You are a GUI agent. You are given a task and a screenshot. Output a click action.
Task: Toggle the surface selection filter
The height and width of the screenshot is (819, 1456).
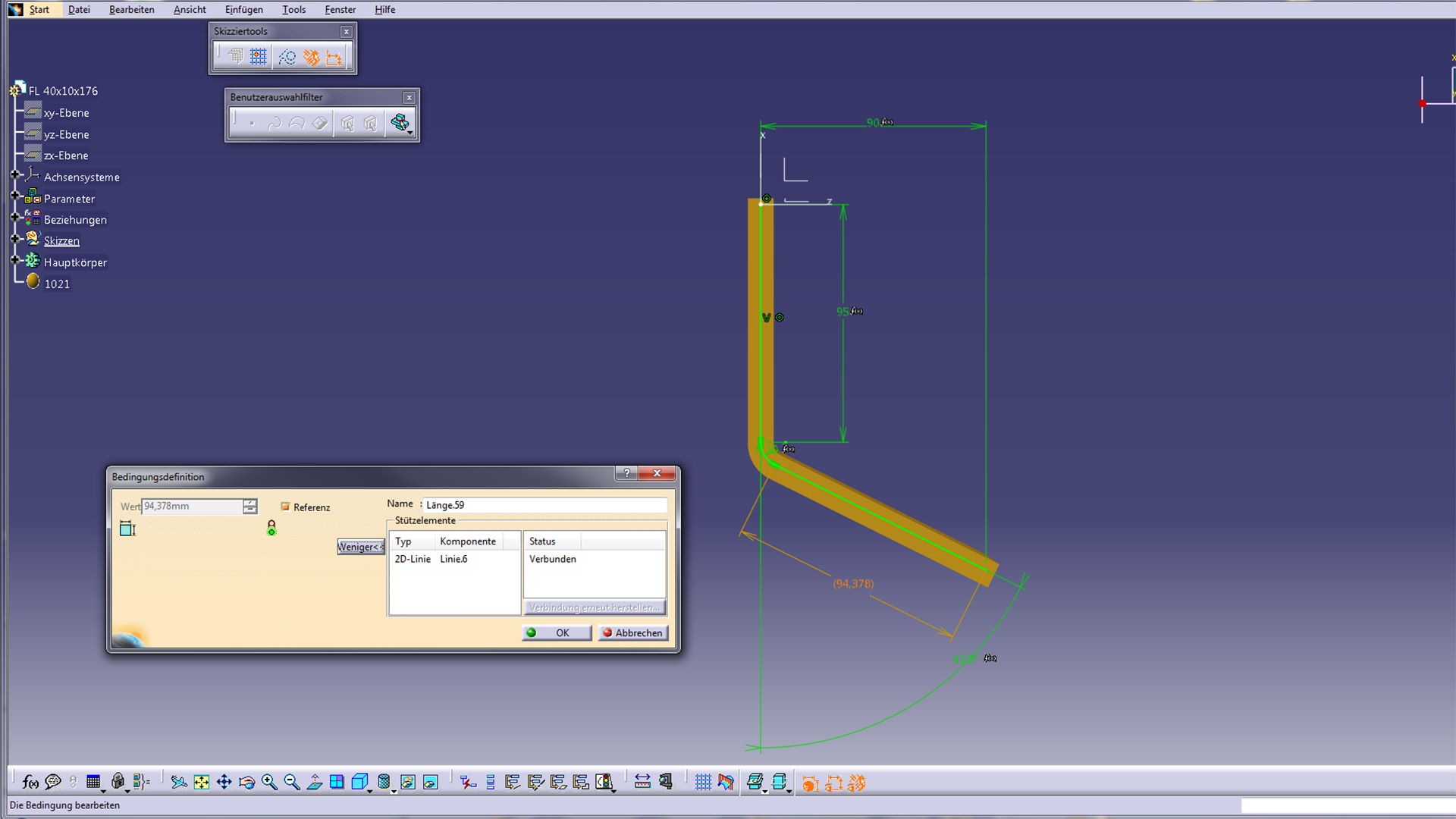click(x=297, y=122)
